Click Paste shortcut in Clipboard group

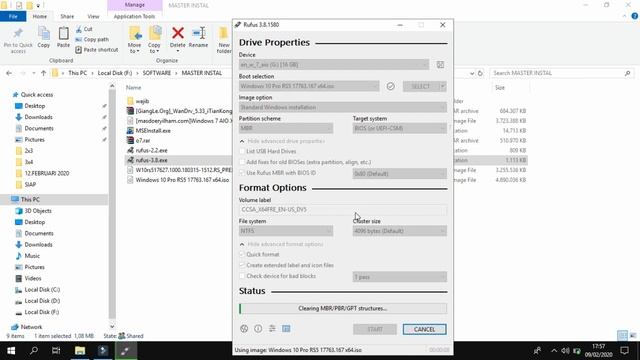click(x=97, y=49)
